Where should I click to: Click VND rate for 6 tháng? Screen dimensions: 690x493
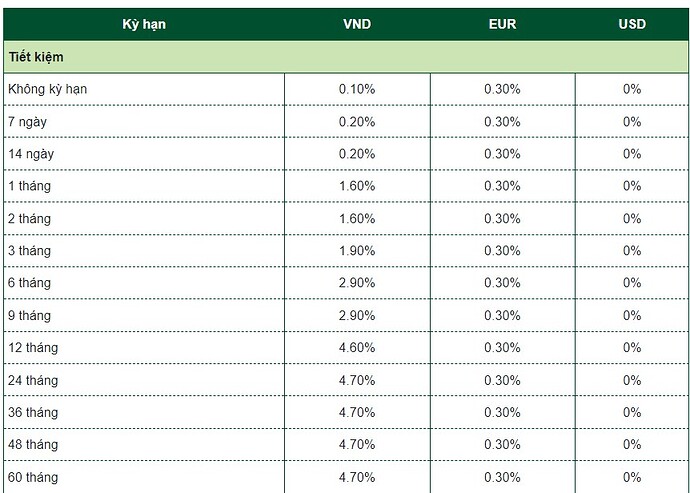tap(357, 283)
